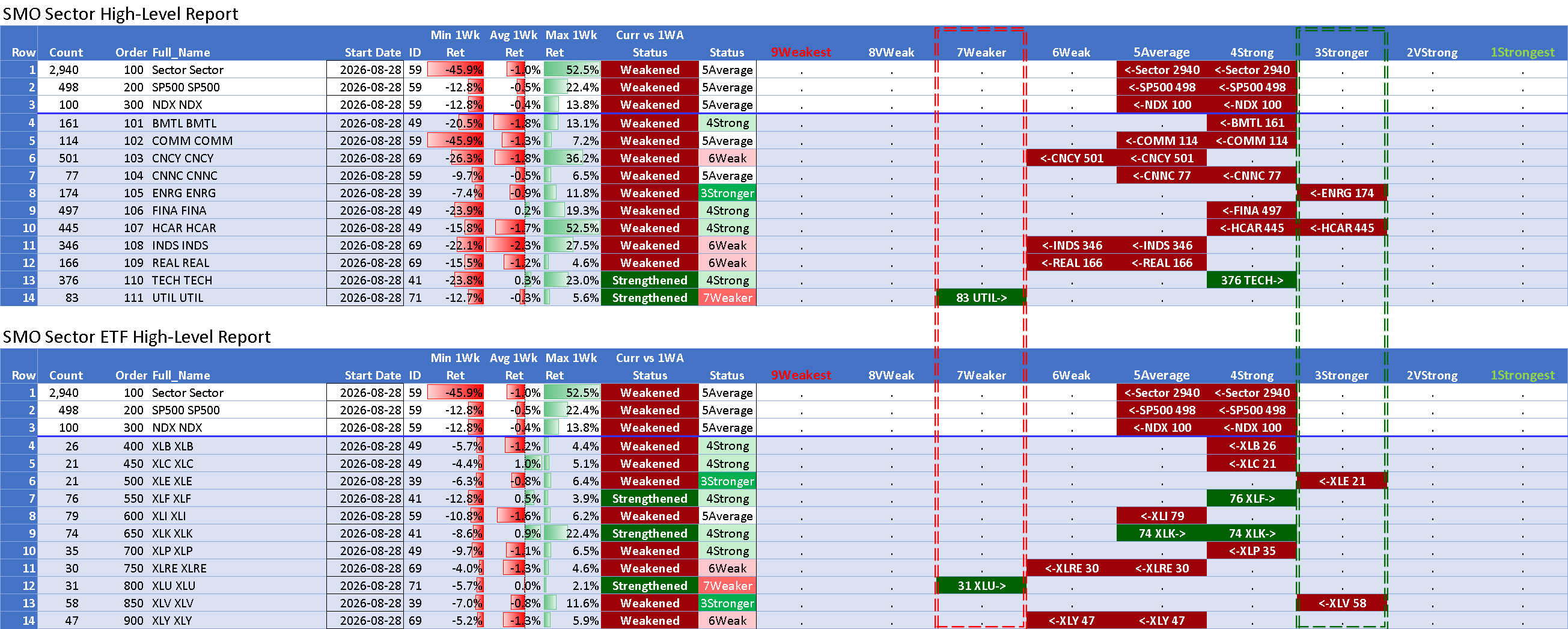1568x629 pixels.
Task: Click the green "76 XLF->" cell
Action: (x=1251, y=499)
